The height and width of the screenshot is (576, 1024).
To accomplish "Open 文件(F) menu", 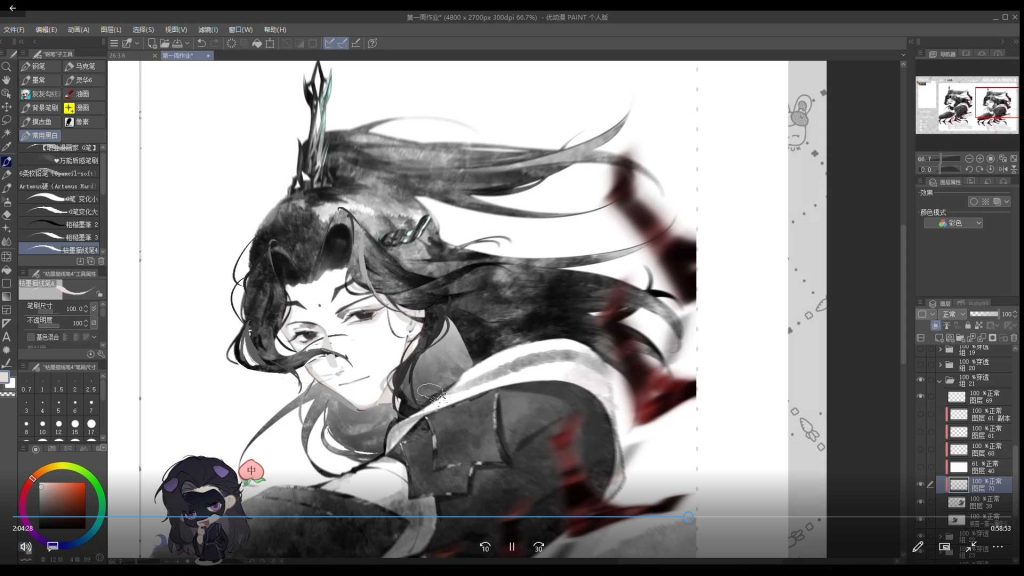I will point(14,29).
